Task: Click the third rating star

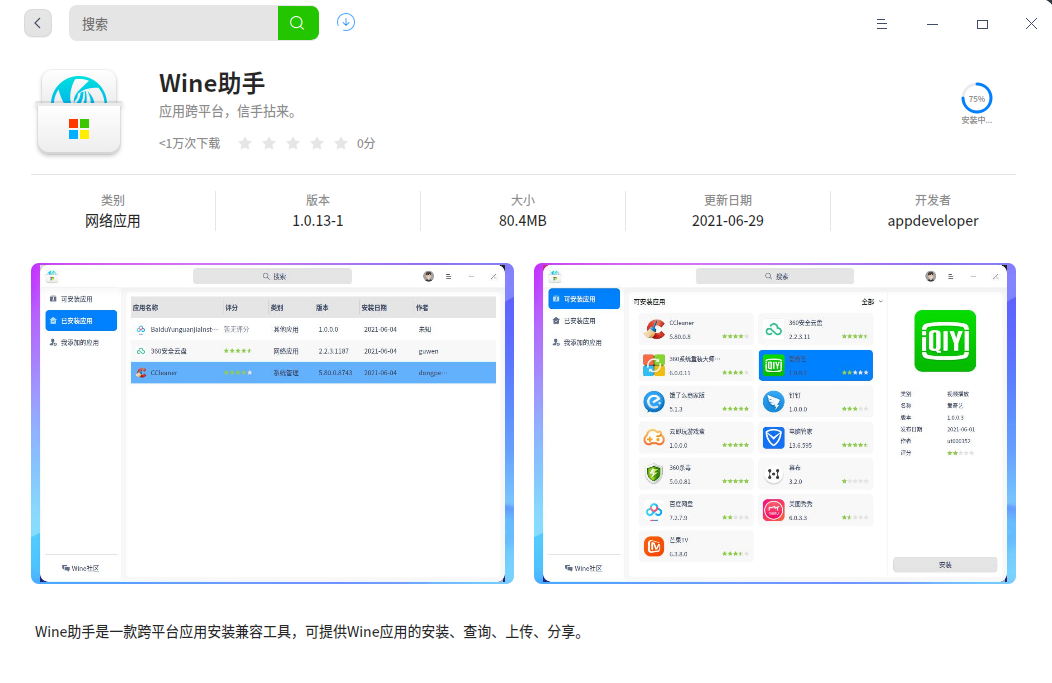Action: (x=293, y=143)
